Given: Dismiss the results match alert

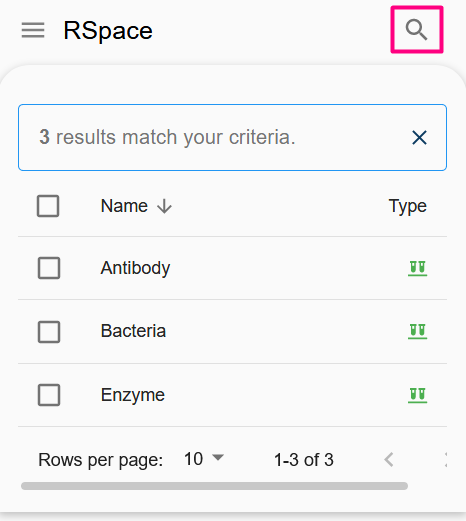Looking at the screenshot, I should [419, 138].
